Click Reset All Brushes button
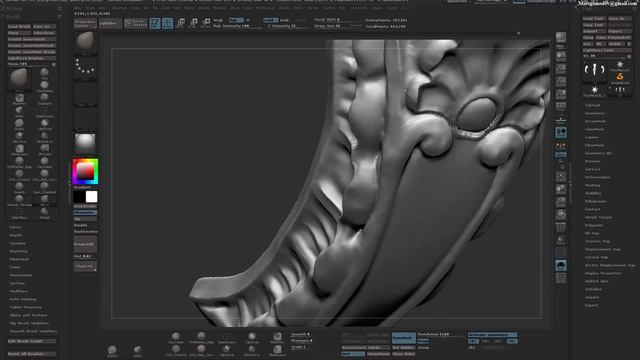 click(x=31, y=354)
